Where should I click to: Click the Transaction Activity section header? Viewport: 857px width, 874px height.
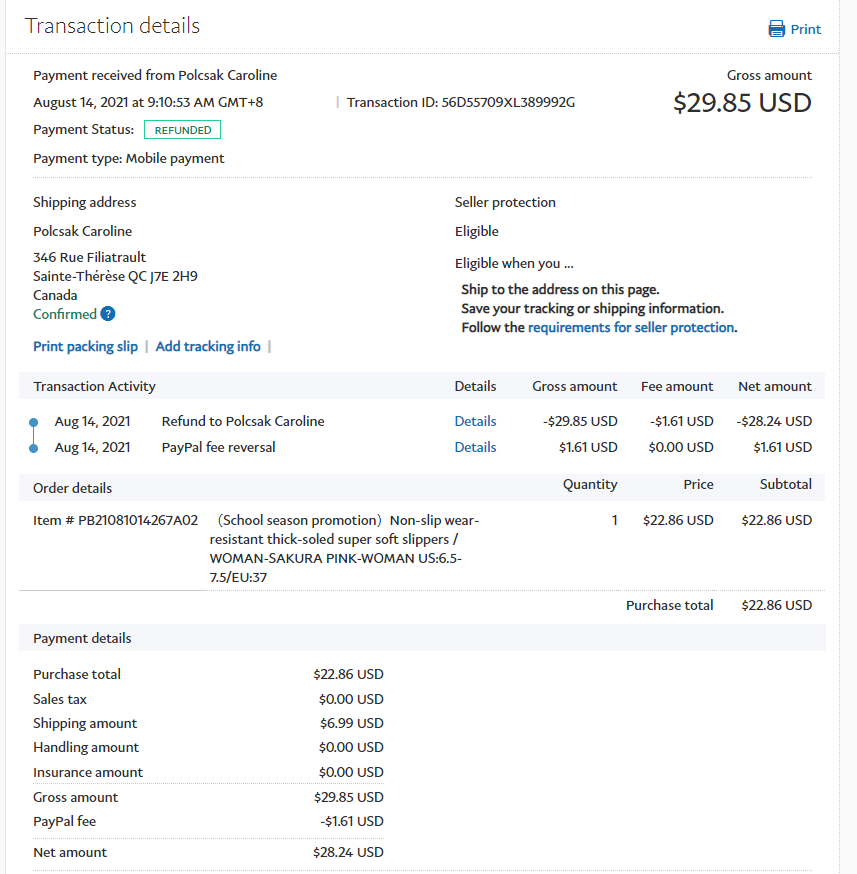94,386
